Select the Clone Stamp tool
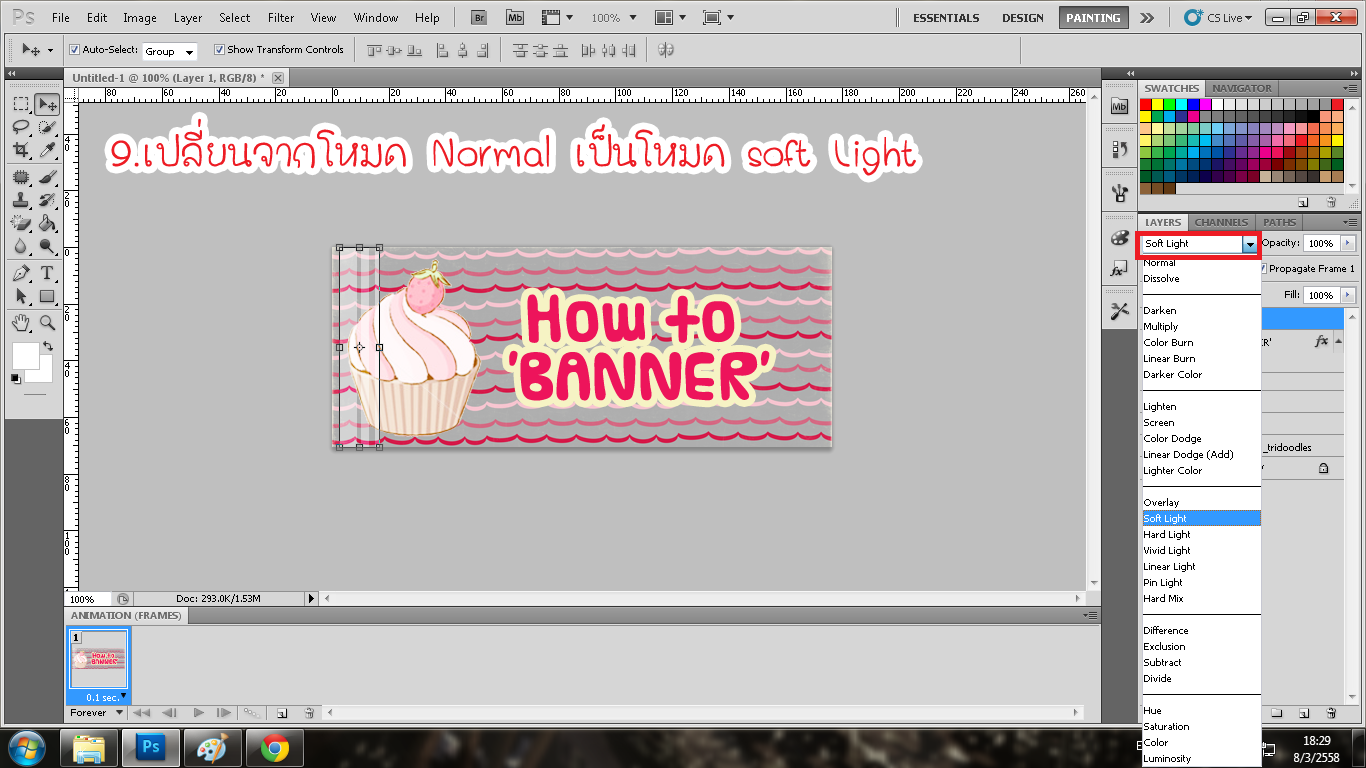This screenshot has height=768, width=1366. click(20, 200)
